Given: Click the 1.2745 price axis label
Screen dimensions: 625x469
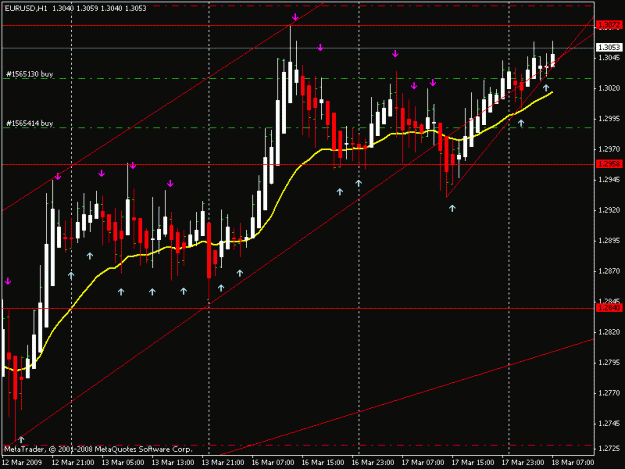Looking at the screenshot, I should (x=609, y=424).
